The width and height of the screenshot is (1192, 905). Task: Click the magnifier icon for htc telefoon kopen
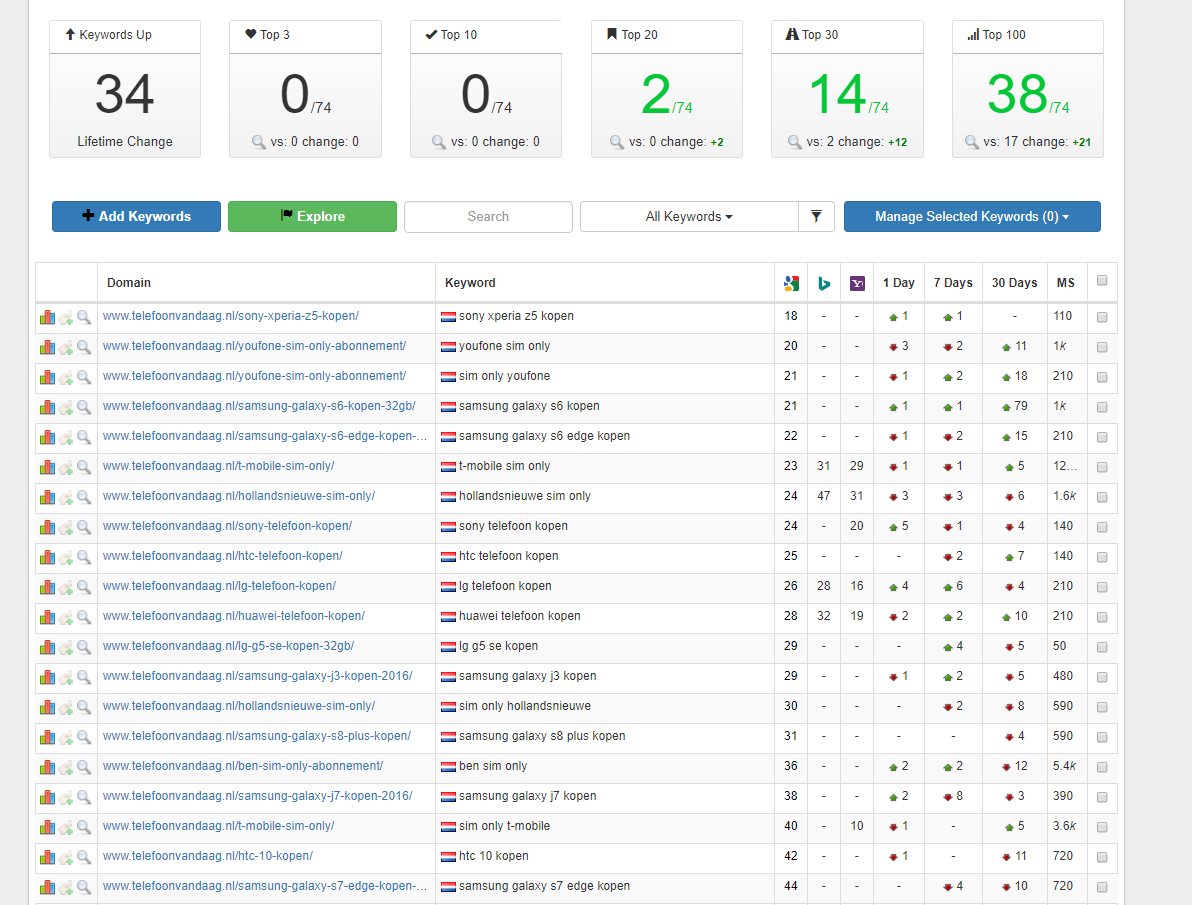(84, 557)
